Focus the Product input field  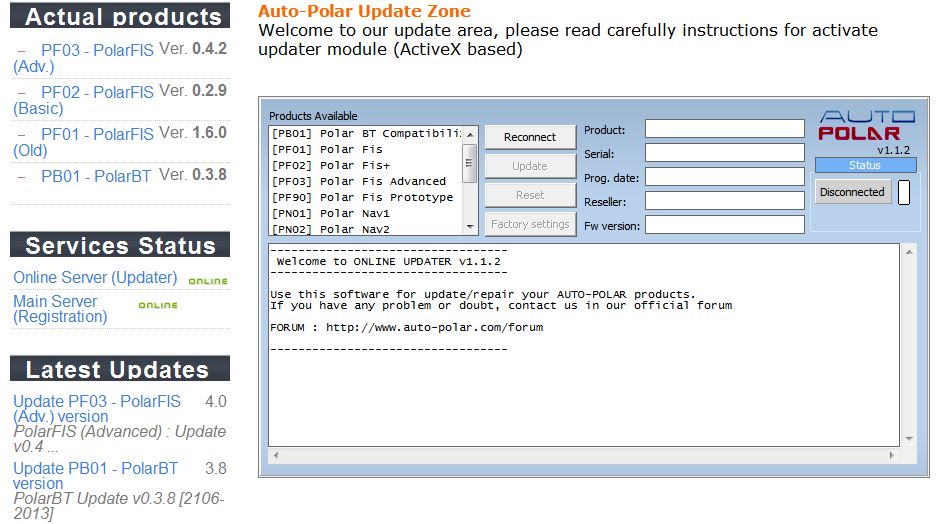724,129
